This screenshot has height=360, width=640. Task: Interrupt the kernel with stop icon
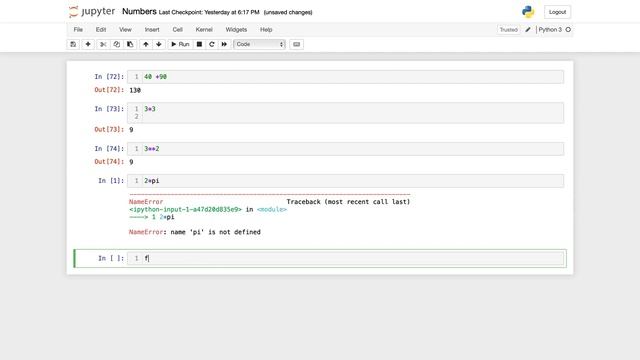[199, 44]
